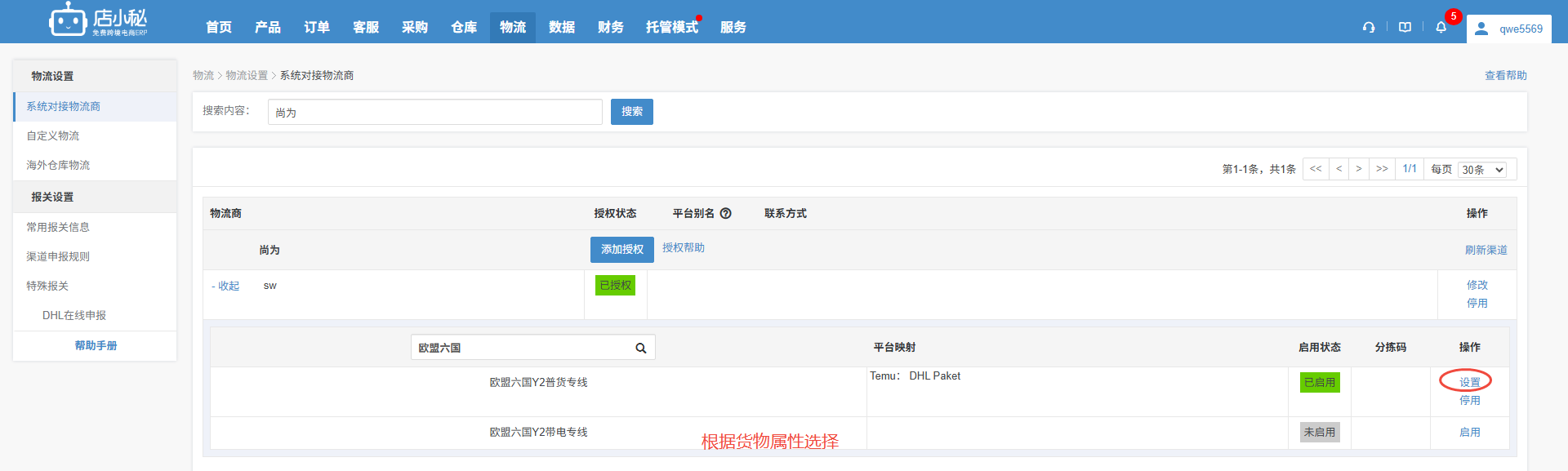Open the 客服 menu
Viewport: 1568px width, 471px height.
point(366,27)
